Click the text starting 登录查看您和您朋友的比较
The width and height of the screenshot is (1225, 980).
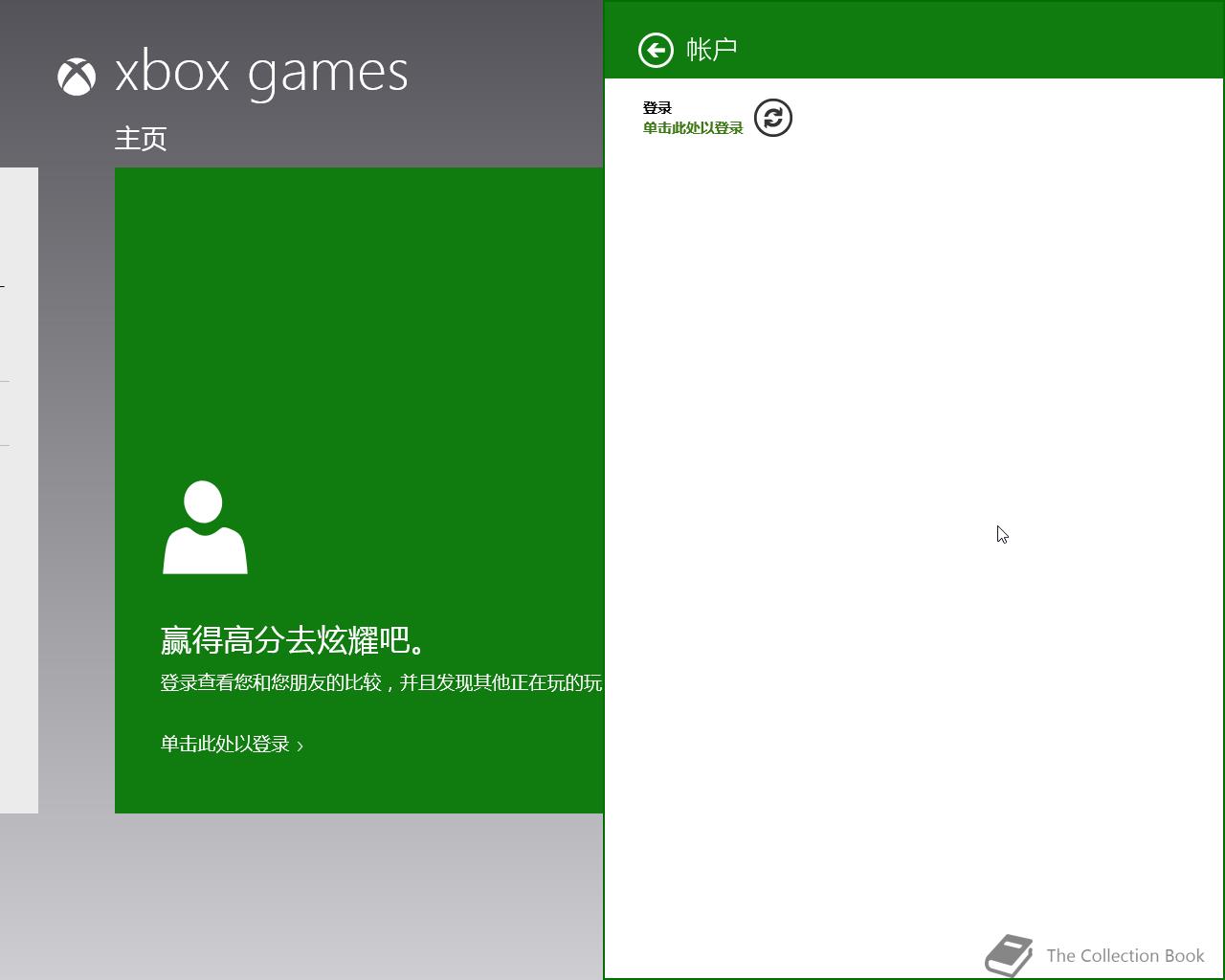(381, 682)
